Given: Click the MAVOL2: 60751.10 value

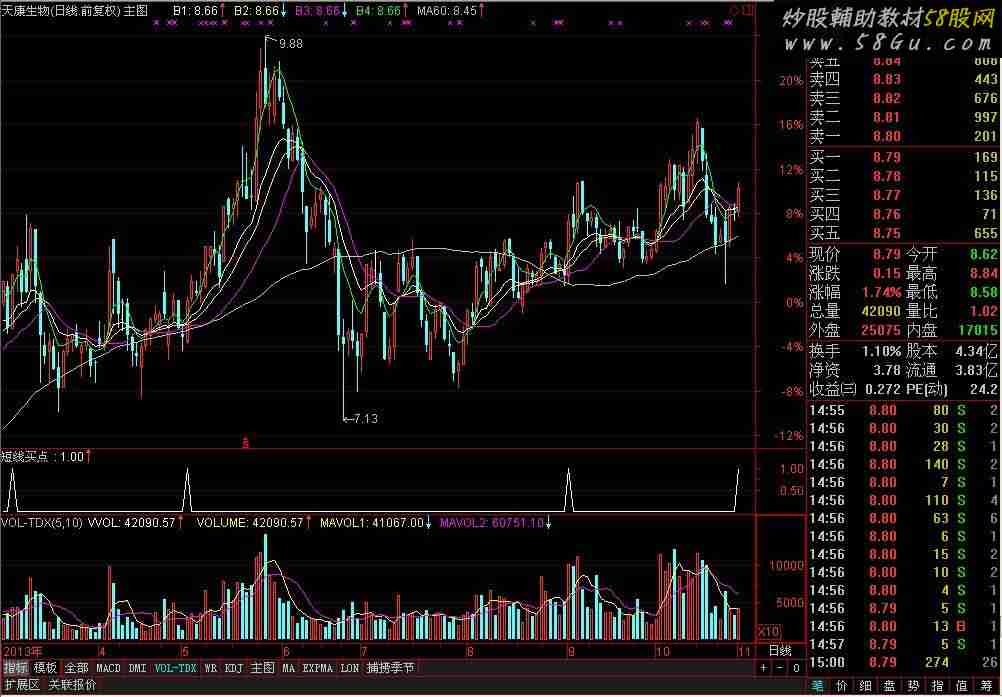Looking at the screenshot, I should pos(492,523).
